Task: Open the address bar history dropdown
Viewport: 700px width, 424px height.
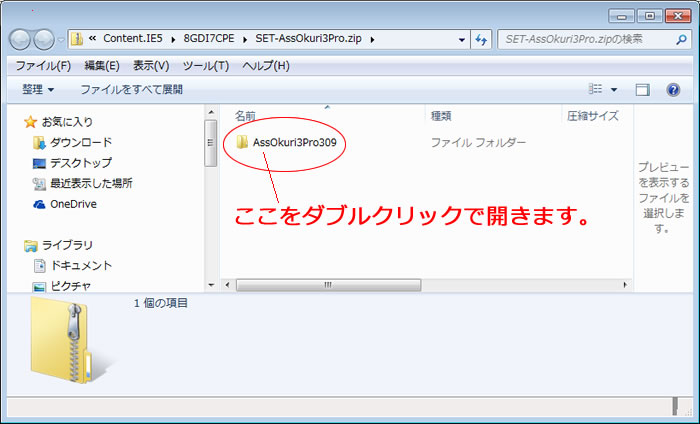Action: (461, 39)
